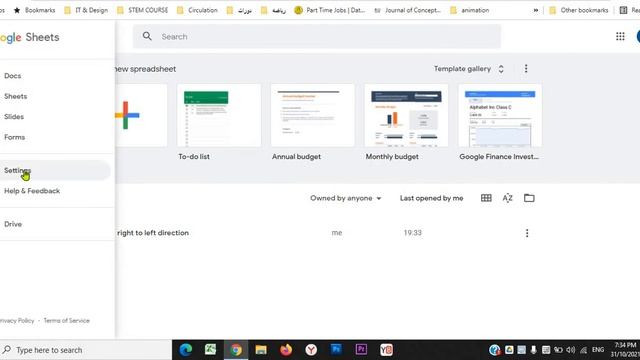Open the Monthly budget template
The image size is (640, 360).
[406, 116]
